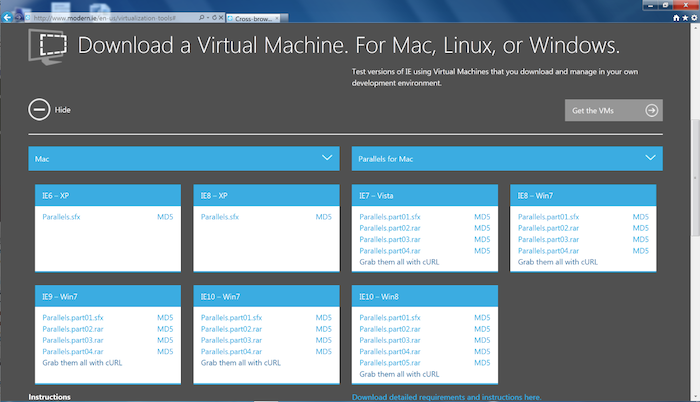Click Grab them all with cURL, IE10 – Win7
The height and width of the screenshot is (402, 700).
point(241,363)
